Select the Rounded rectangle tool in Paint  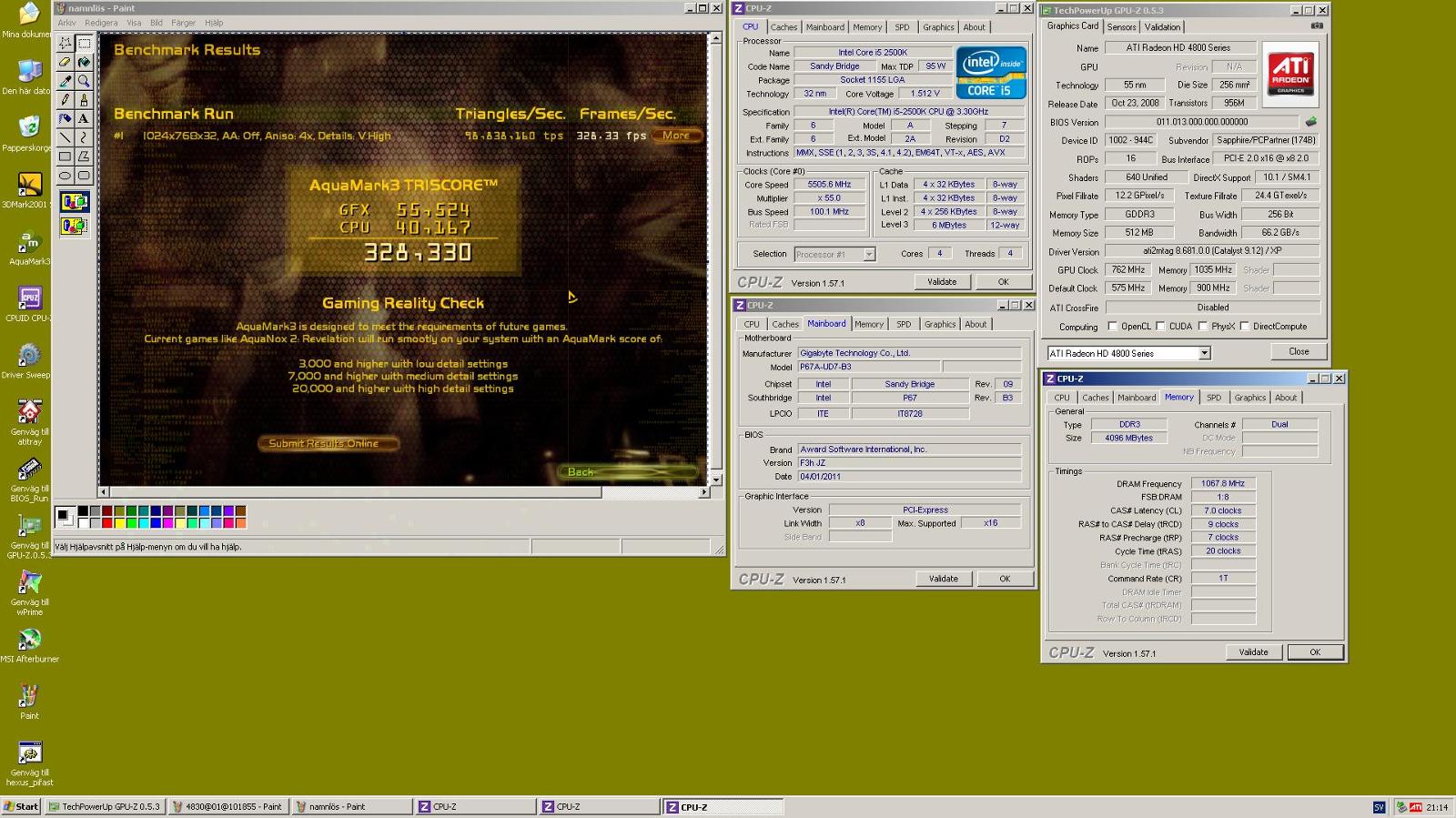(x=84, y=176)
